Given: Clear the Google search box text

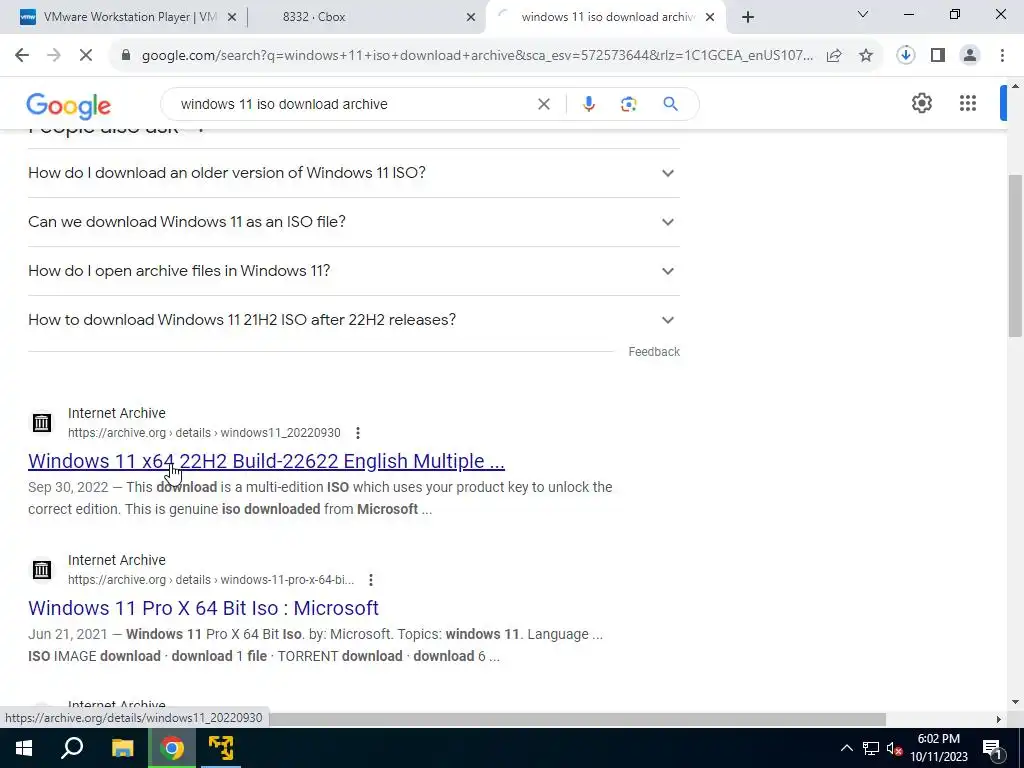Looking at the screenshot, I should pos(543,104).
